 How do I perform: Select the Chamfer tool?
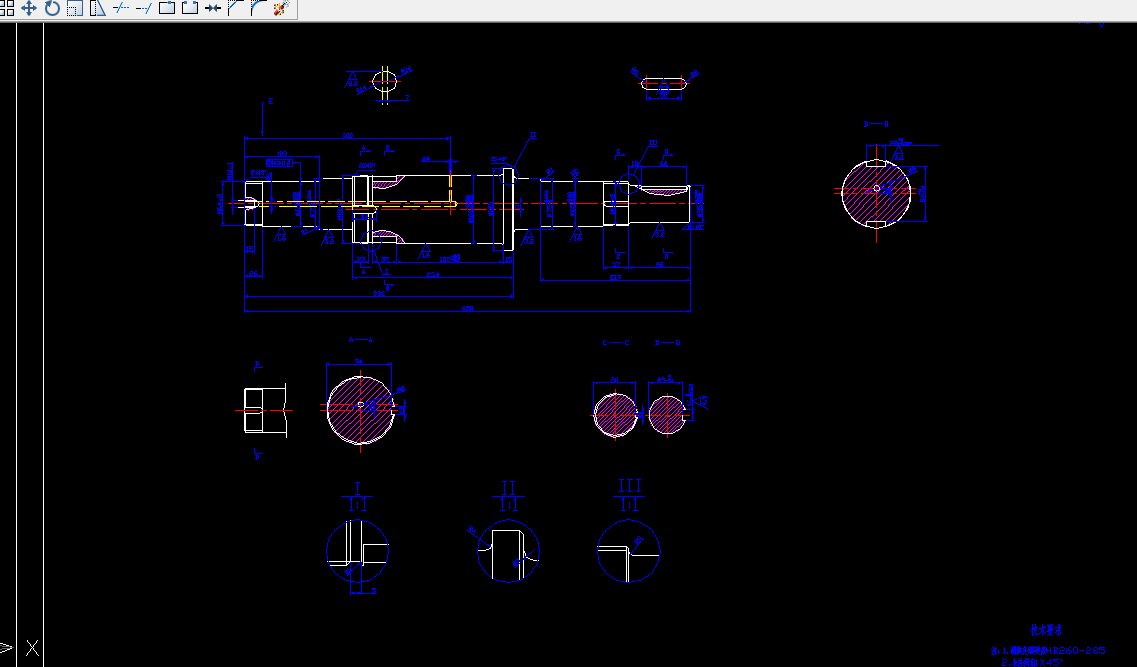[x=236, y=8]
